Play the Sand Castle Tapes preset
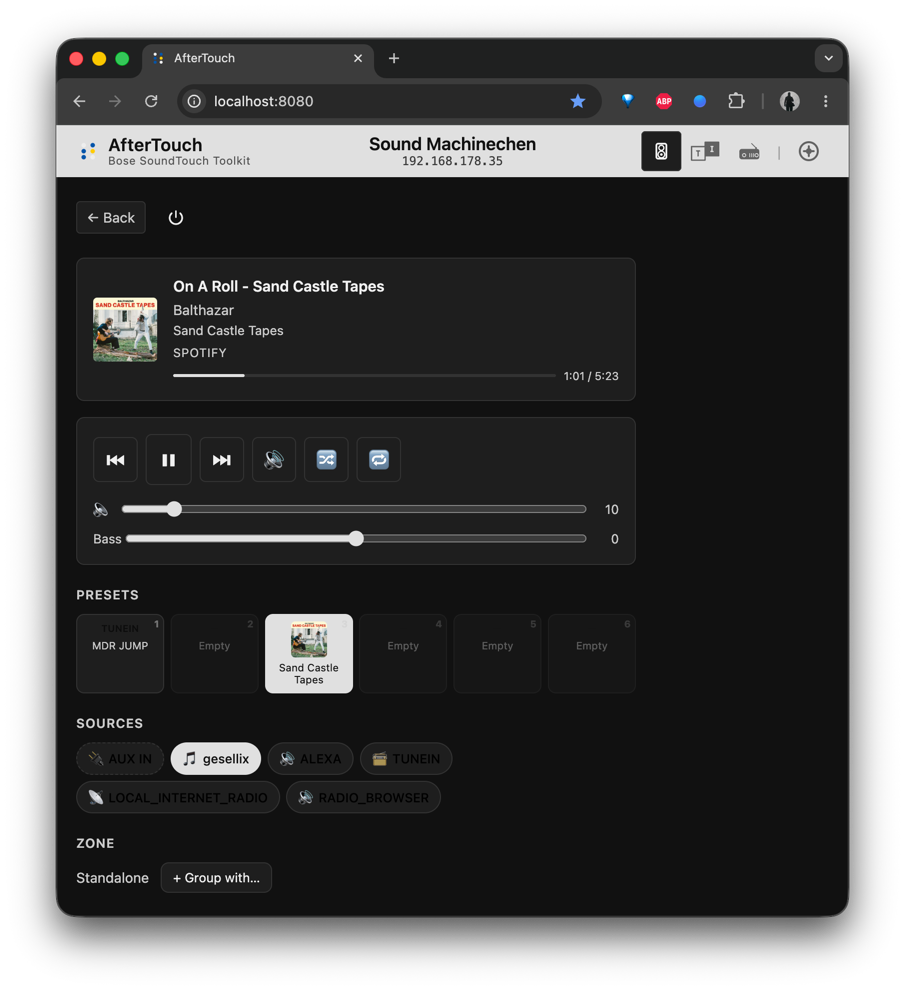905x991 pixels. tap(309, 654)
